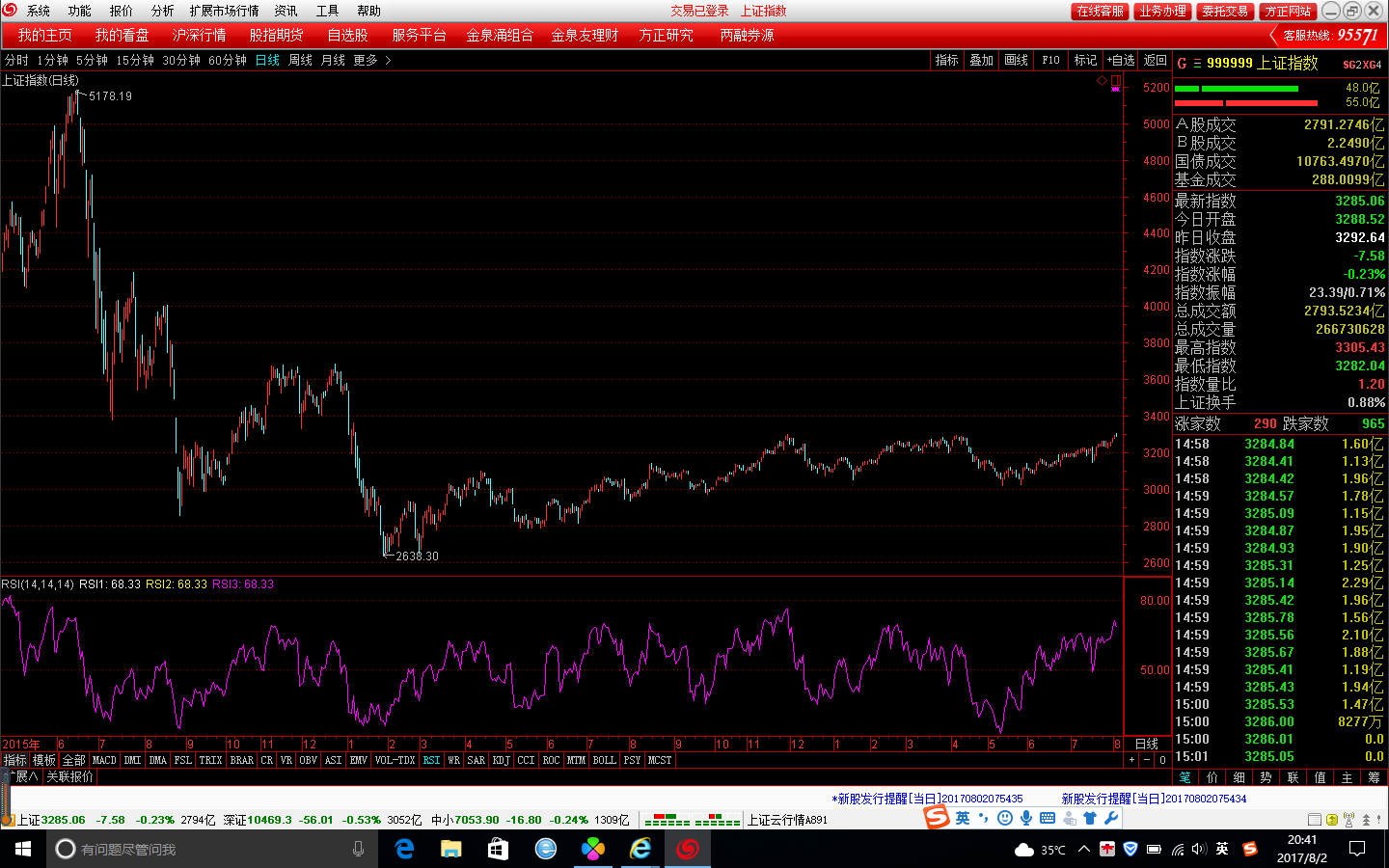Open 沪深行情 tab

(x=200, y=35)
